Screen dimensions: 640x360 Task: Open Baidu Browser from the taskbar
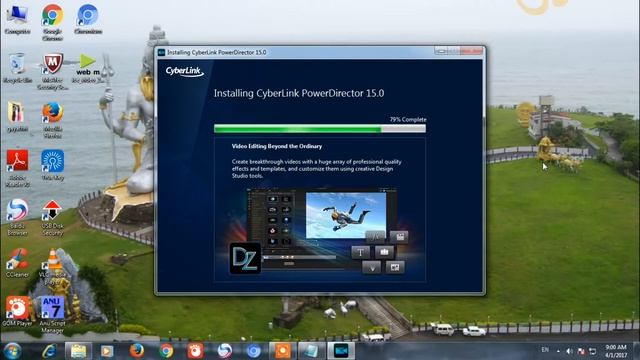[224, 351]
